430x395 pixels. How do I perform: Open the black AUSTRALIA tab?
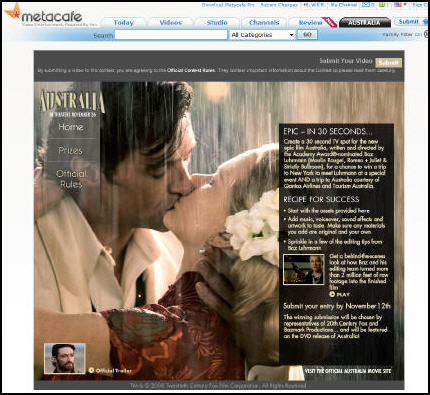click(x=365, y=22)
